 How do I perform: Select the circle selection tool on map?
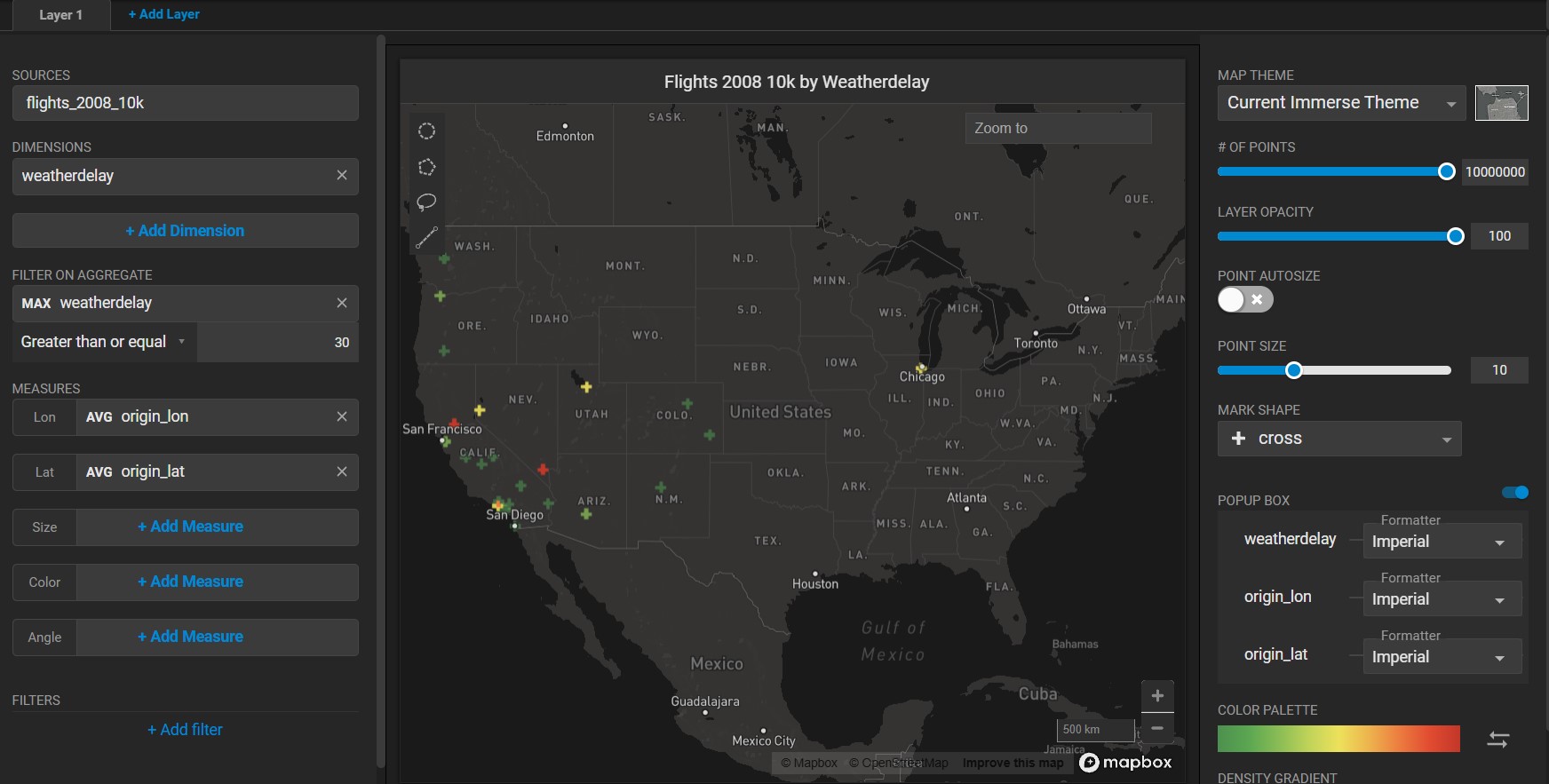pyautogui.click(x=426, y=131)
